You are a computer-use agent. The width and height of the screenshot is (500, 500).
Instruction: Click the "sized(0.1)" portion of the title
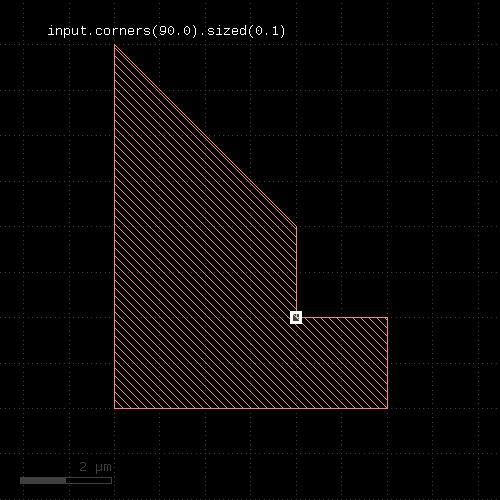pos(246,31)
